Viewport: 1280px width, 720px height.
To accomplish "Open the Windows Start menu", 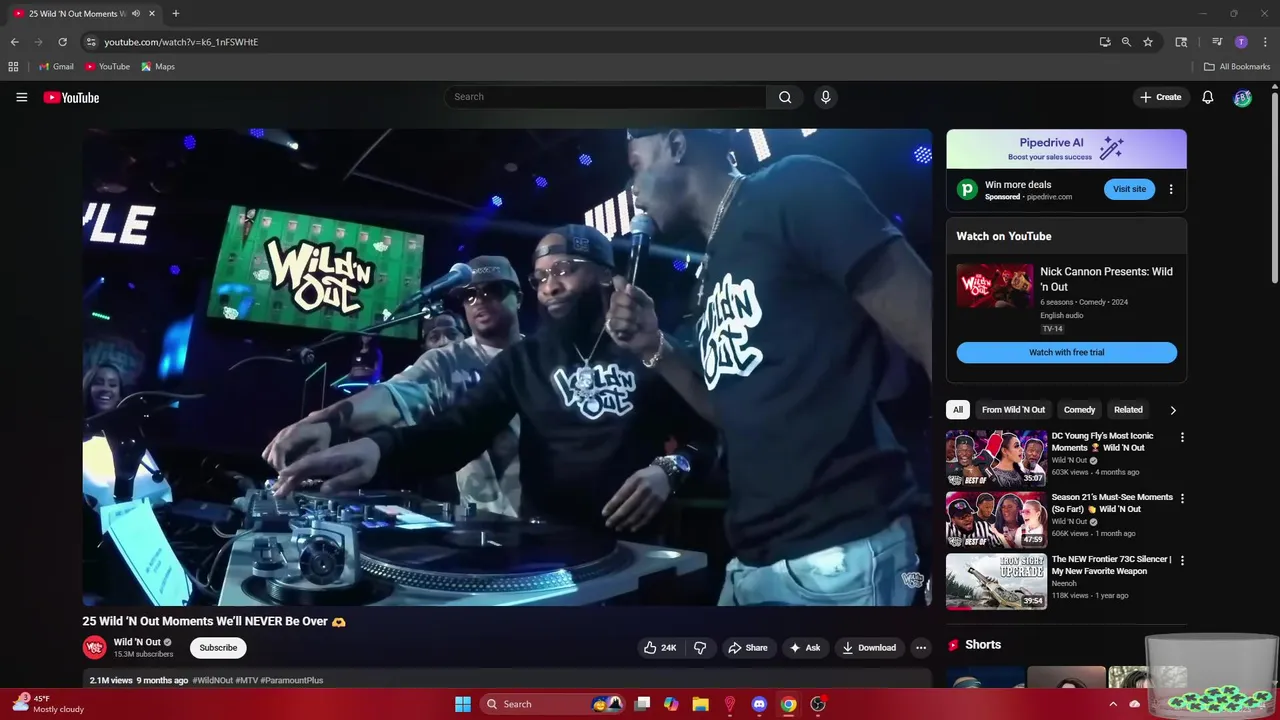I will click(463, 704).
